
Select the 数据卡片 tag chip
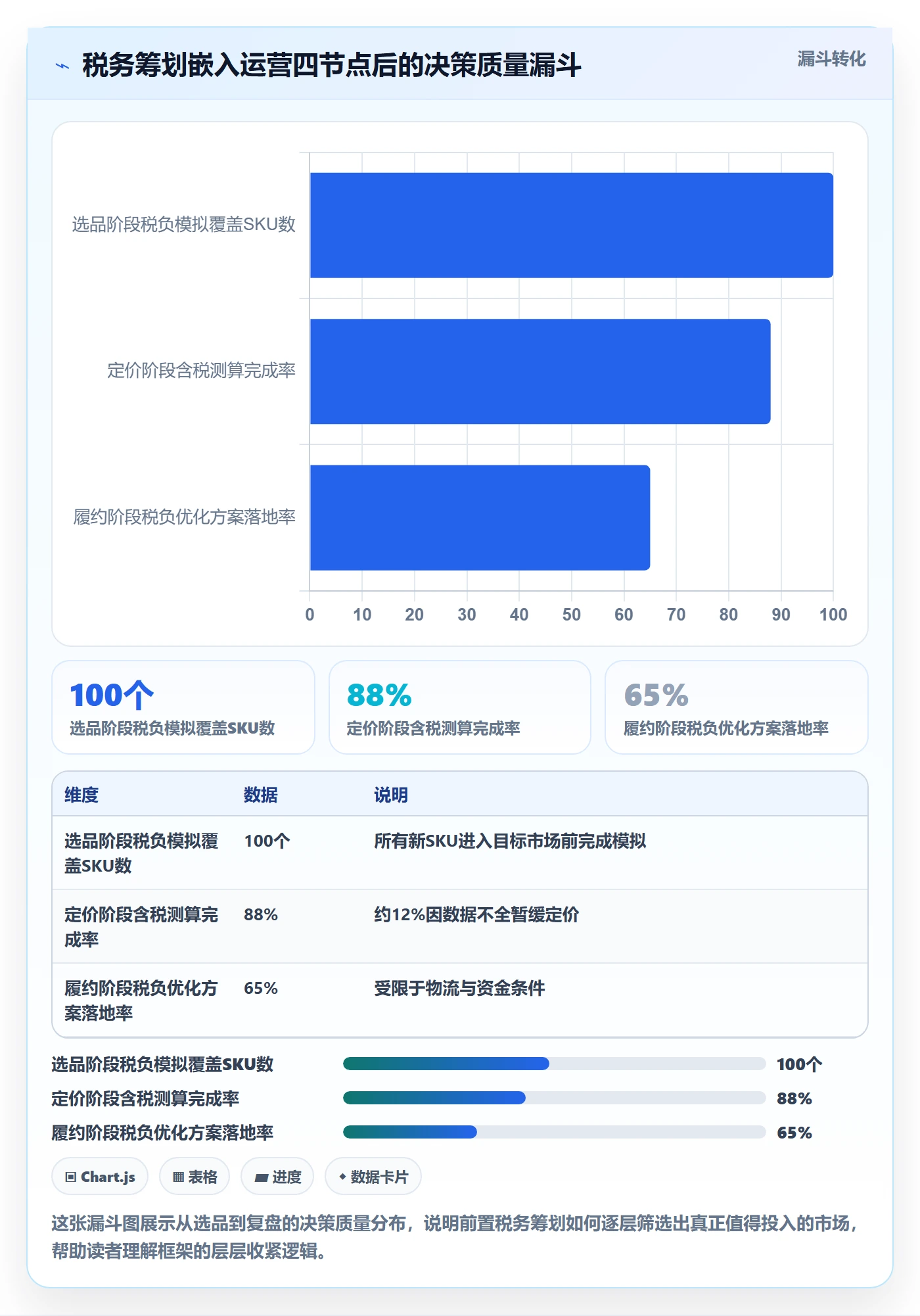click(373, 1177)
